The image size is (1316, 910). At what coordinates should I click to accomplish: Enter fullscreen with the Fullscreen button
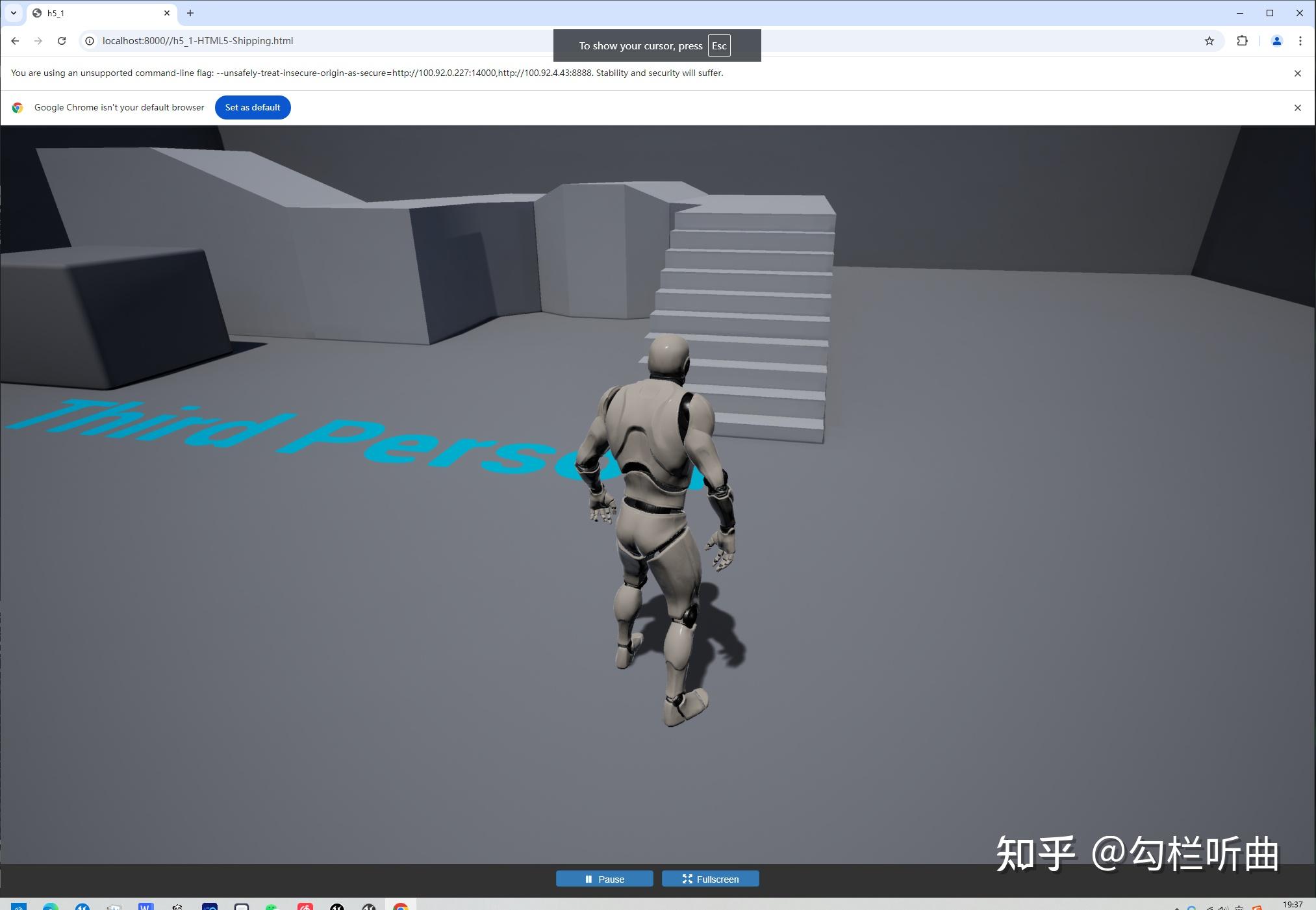coord(710,878)
